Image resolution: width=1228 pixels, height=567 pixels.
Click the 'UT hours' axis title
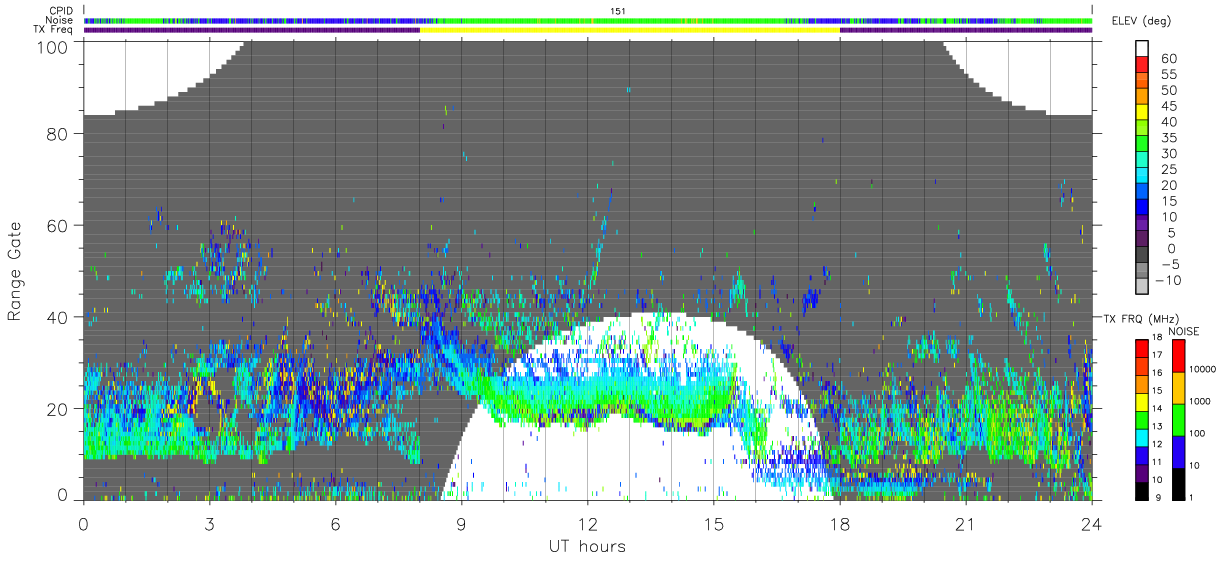tap(587, 547)
